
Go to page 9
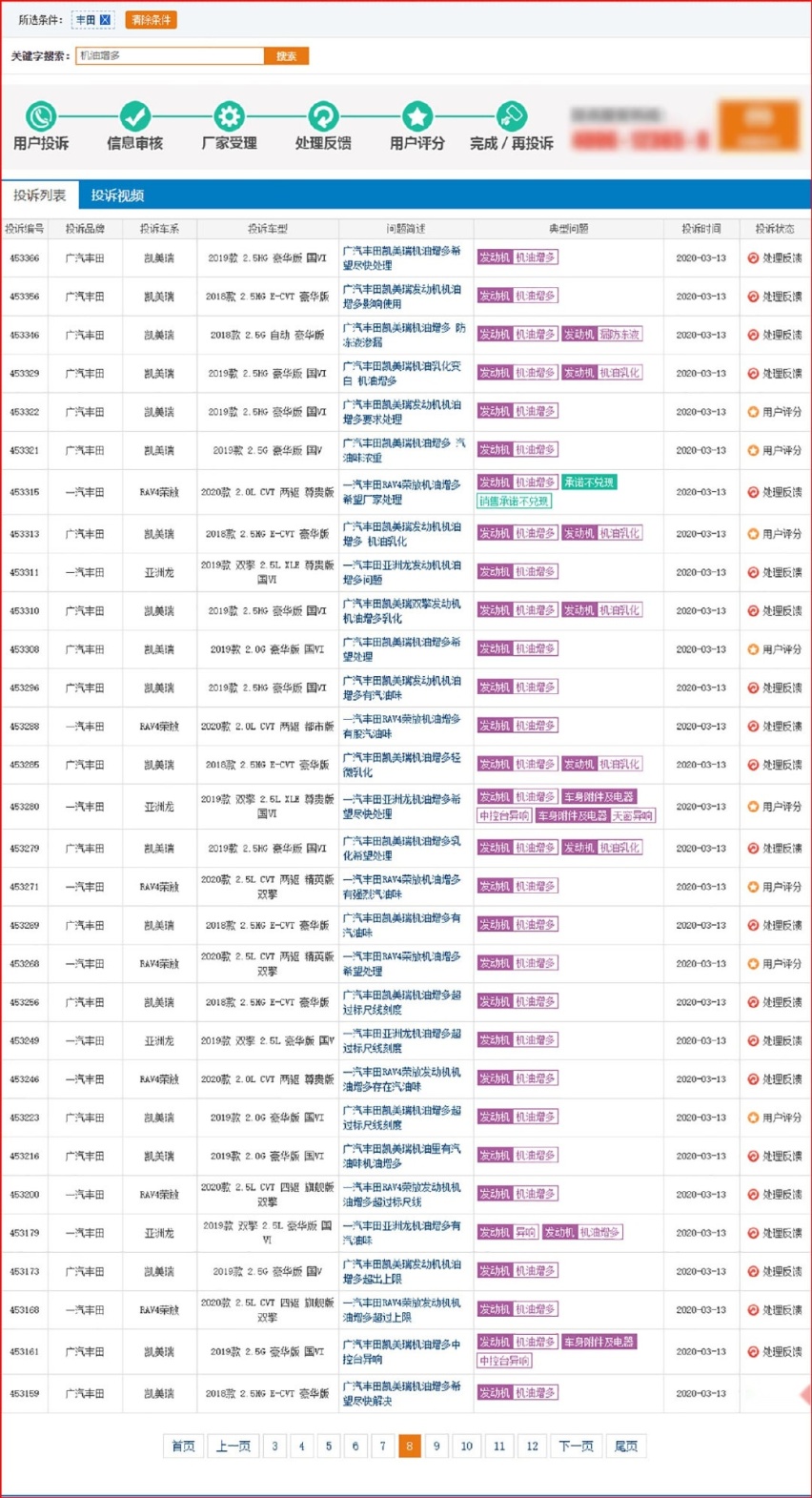(x=436, y=1447)
